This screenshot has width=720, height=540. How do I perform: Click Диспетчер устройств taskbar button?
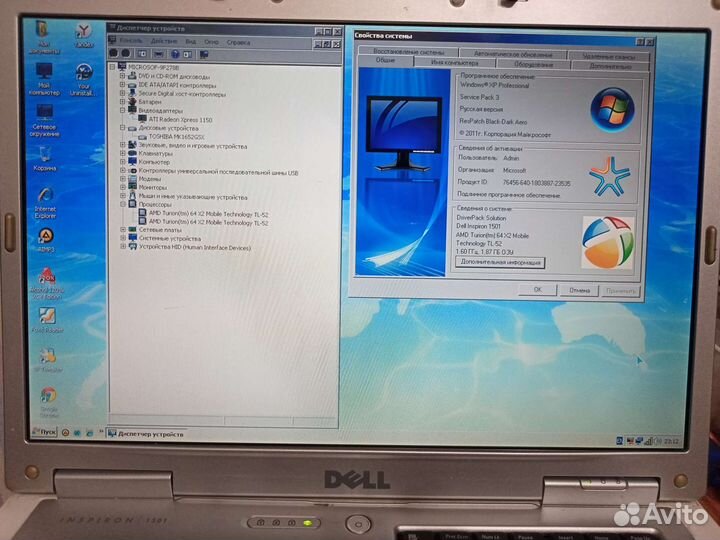[146, 434]
